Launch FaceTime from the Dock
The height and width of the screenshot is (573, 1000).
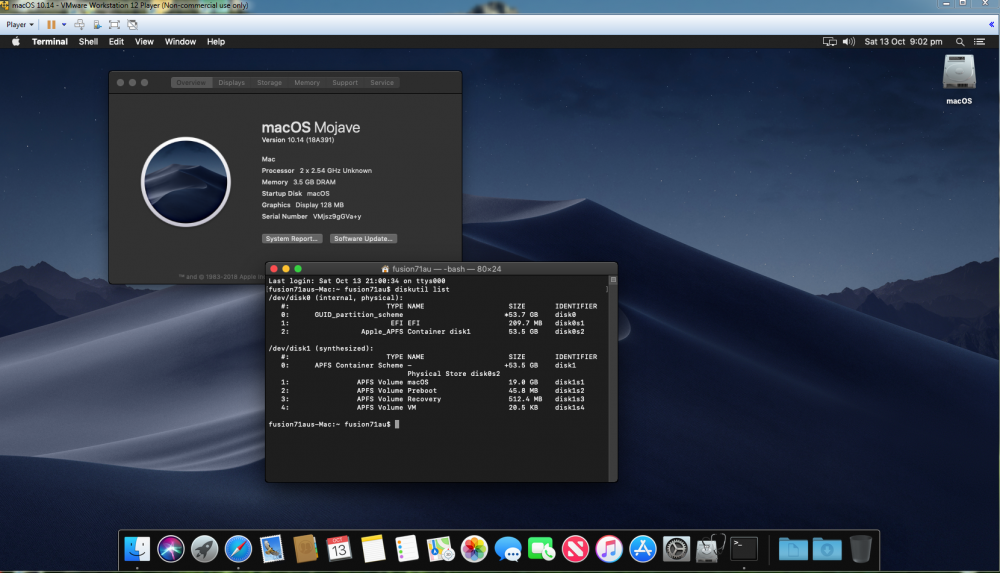click(541, 549)
